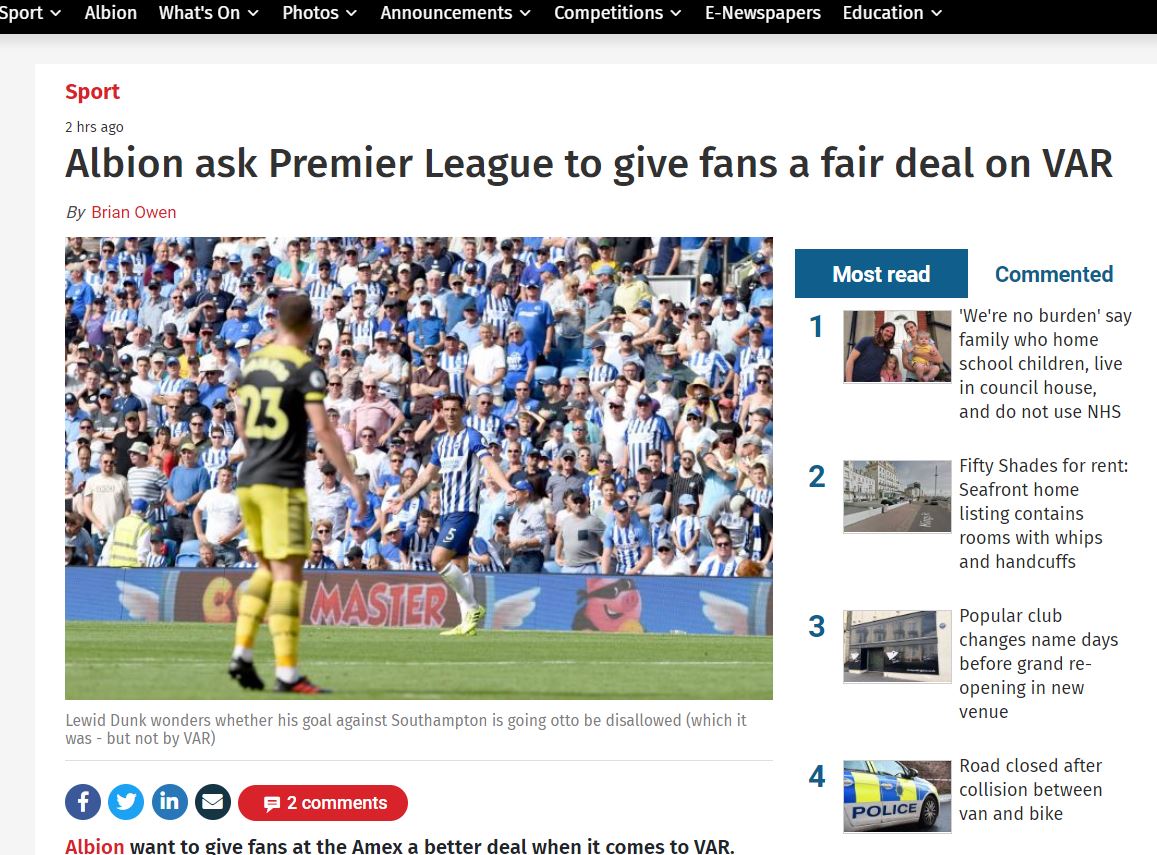Screen dimensions: 1157x855
Task: Open the Announcements dropdown
Action: pyautogui.click(x=455, y=13)
